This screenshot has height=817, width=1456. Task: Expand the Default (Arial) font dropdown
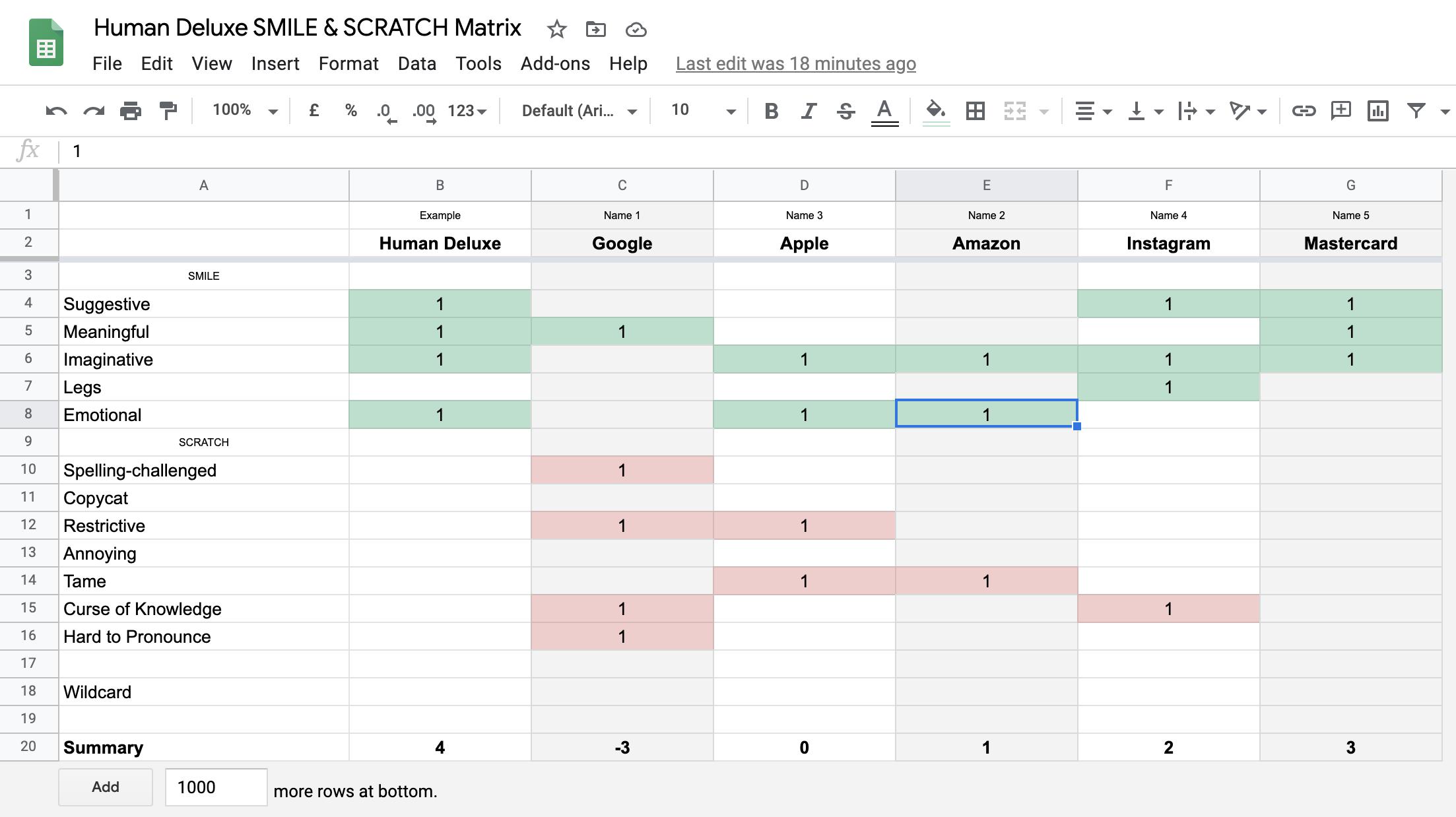pos(579,111)
